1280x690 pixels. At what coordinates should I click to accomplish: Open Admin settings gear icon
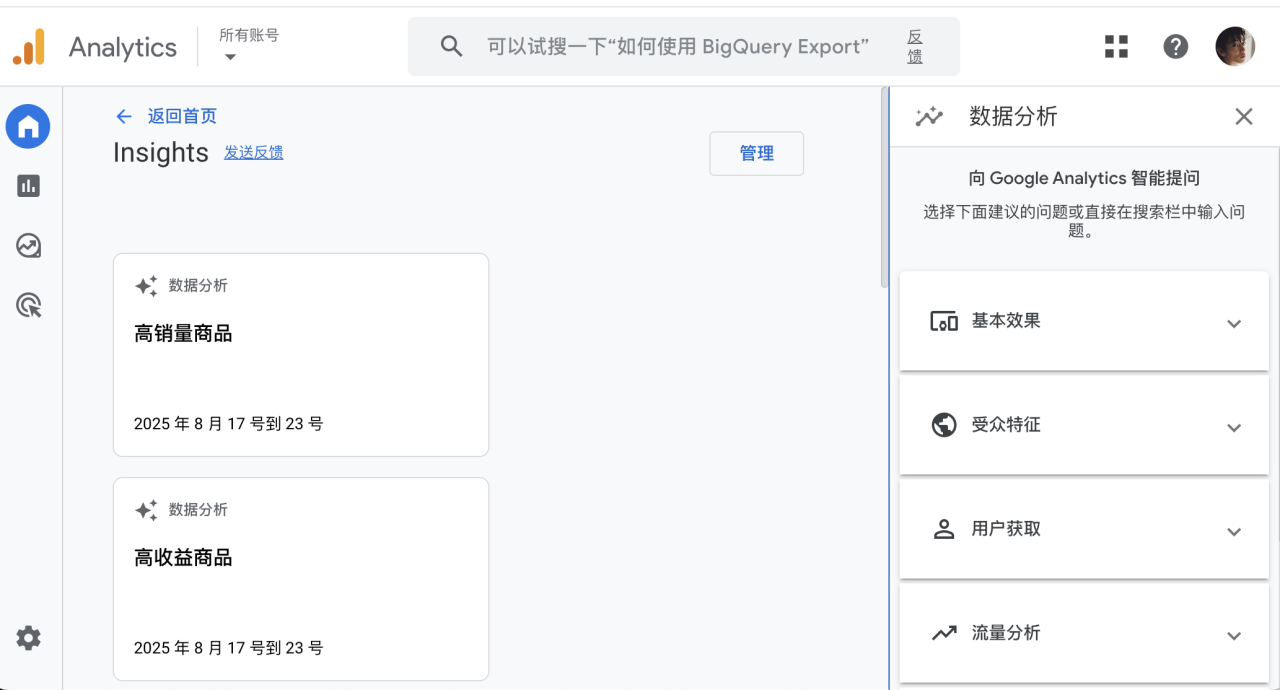click(x=28, y=638)
